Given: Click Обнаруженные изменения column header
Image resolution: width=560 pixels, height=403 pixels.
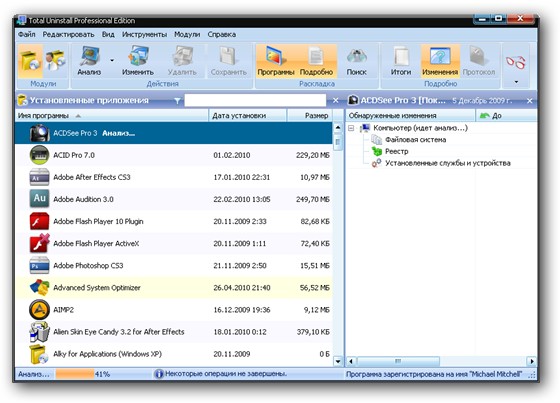Looking at the screenshot, I should [x=410, y=115].
